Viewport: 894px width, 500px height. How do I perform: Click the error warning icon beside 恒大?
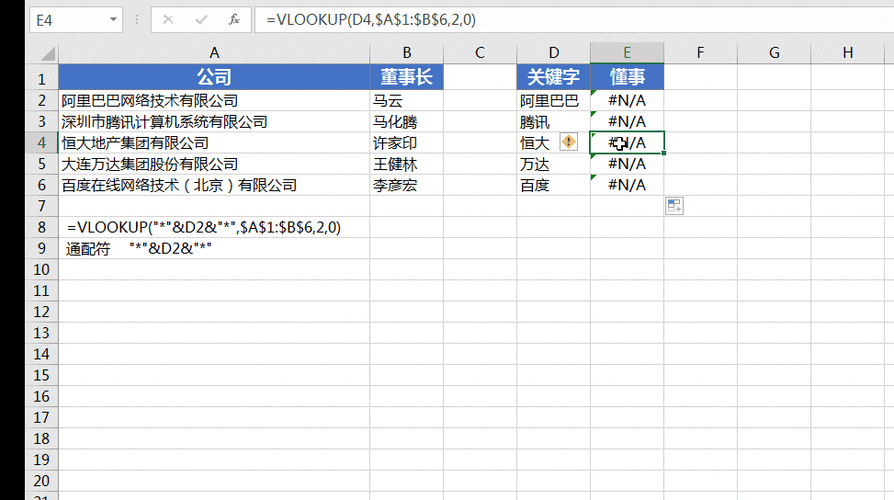pos(568,141)
